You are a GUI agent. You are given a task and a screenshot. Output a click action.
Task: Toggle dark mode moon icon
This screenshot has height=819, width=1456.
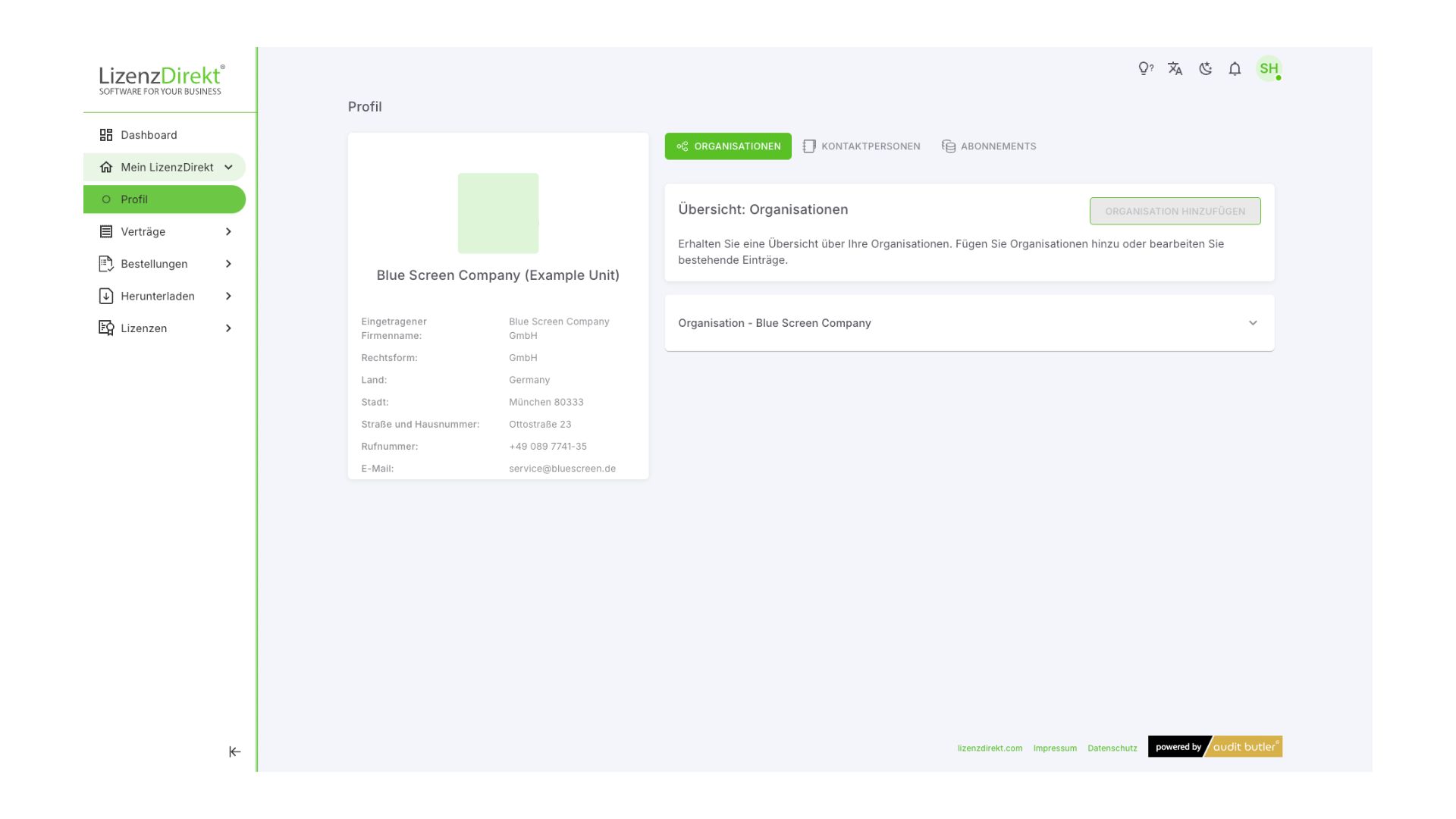click(1205, 69)
